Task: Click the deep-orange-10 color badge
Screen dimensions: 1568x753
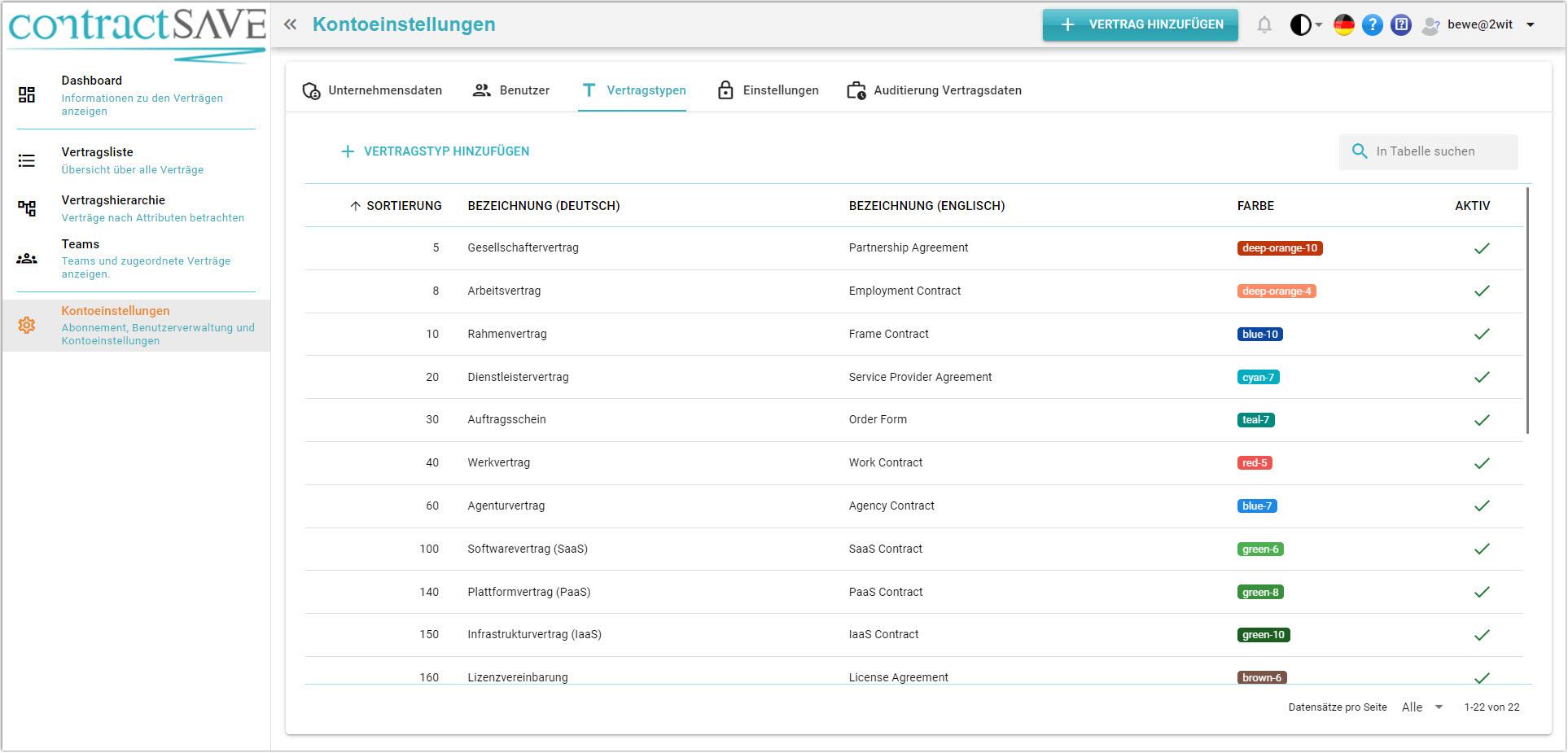Action: click(1280, 248)
